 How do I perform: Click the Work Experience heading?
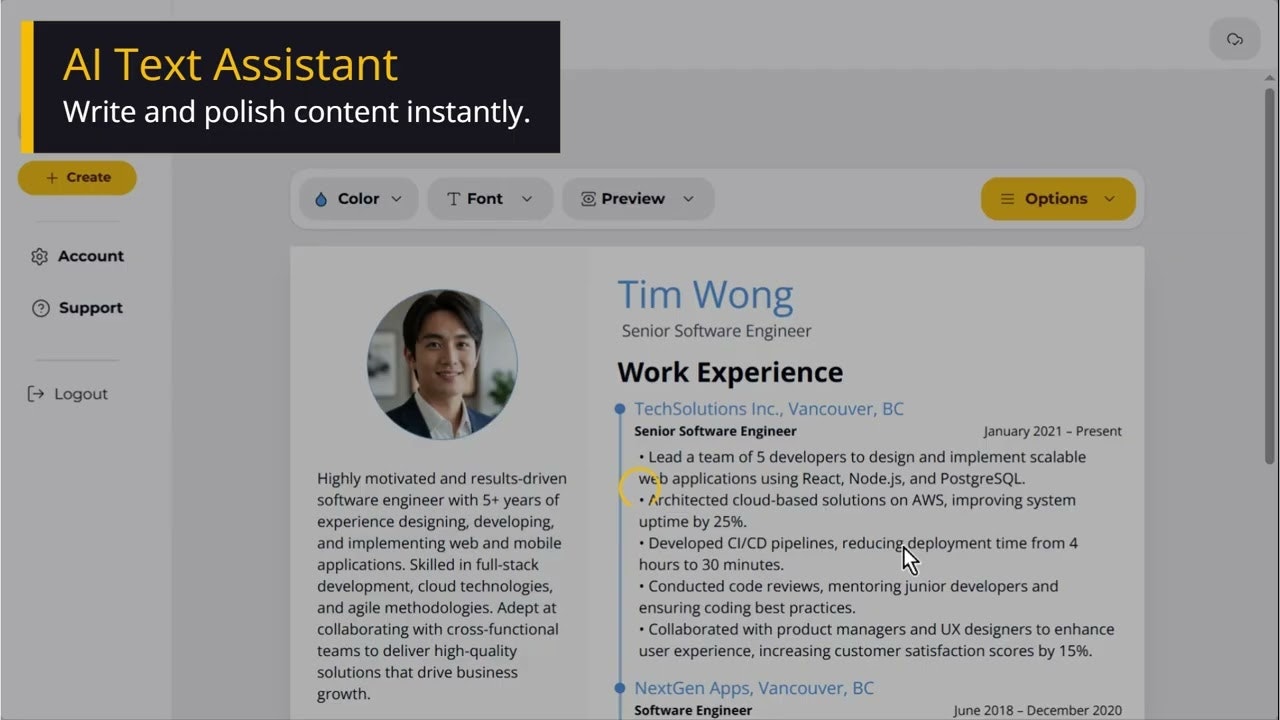pyautogui.click(x=730, y=372)
